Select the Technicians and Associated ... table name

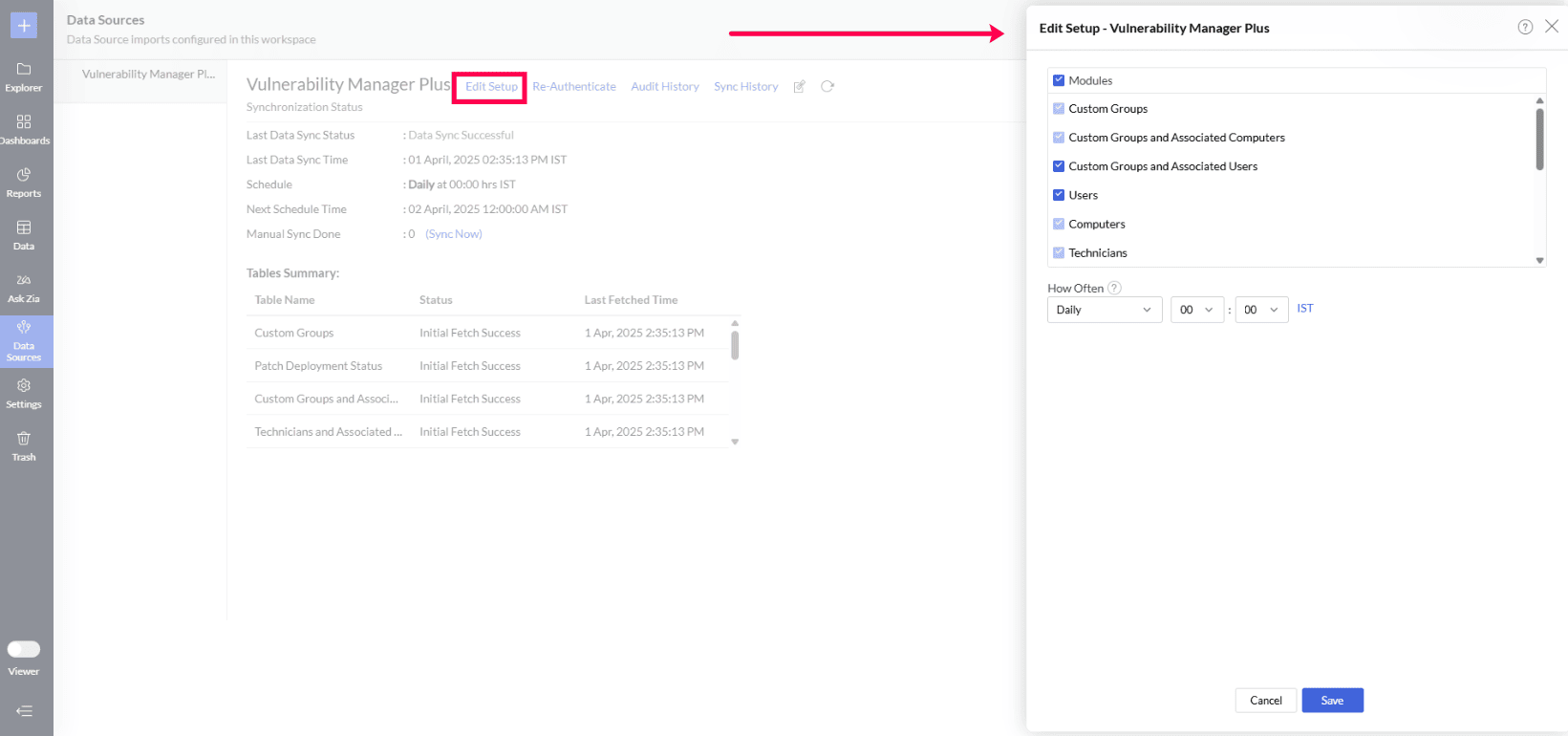tap(328, 432)
